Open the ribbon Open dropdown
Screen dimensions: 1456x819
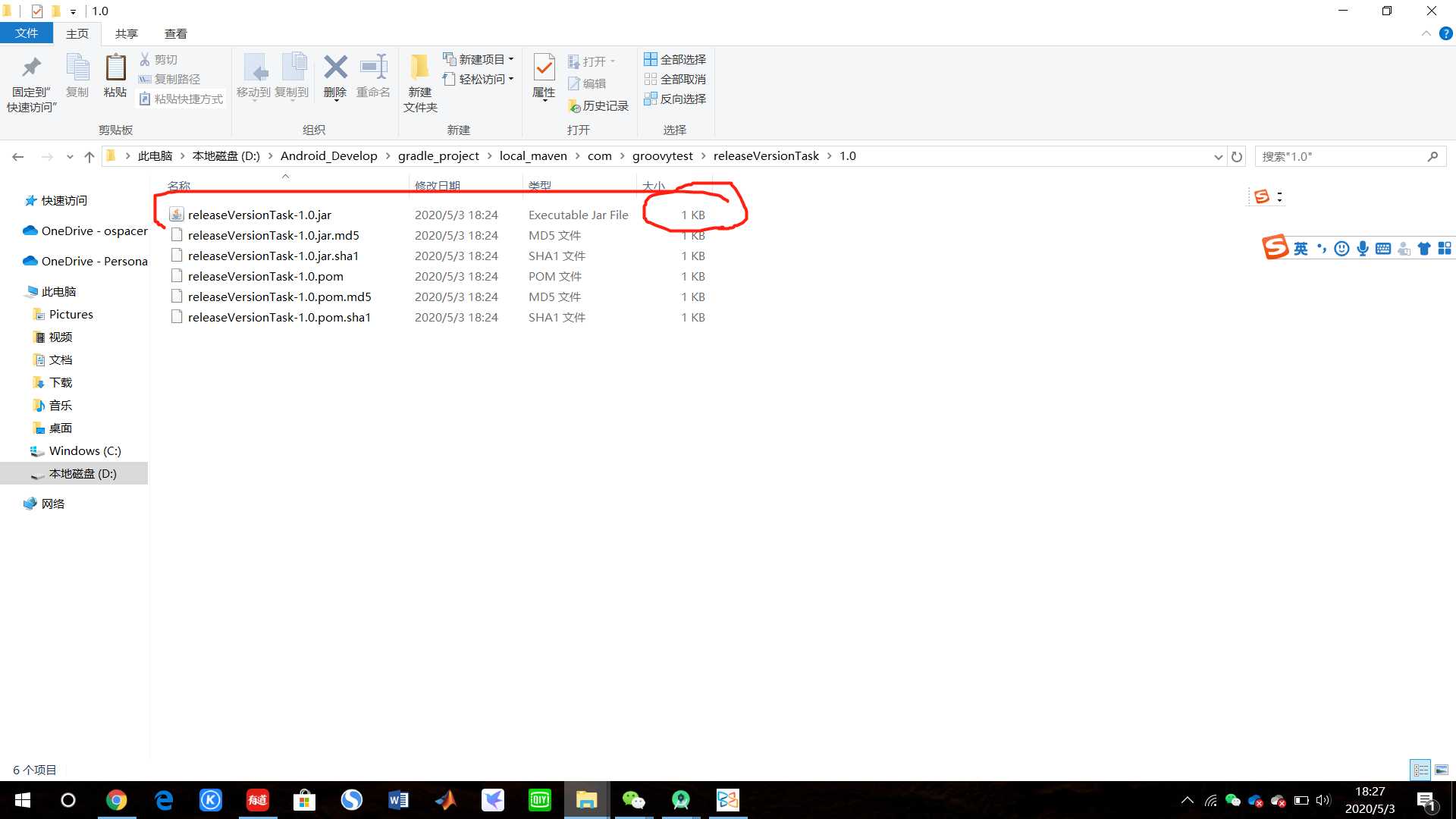tap(591, 61)
